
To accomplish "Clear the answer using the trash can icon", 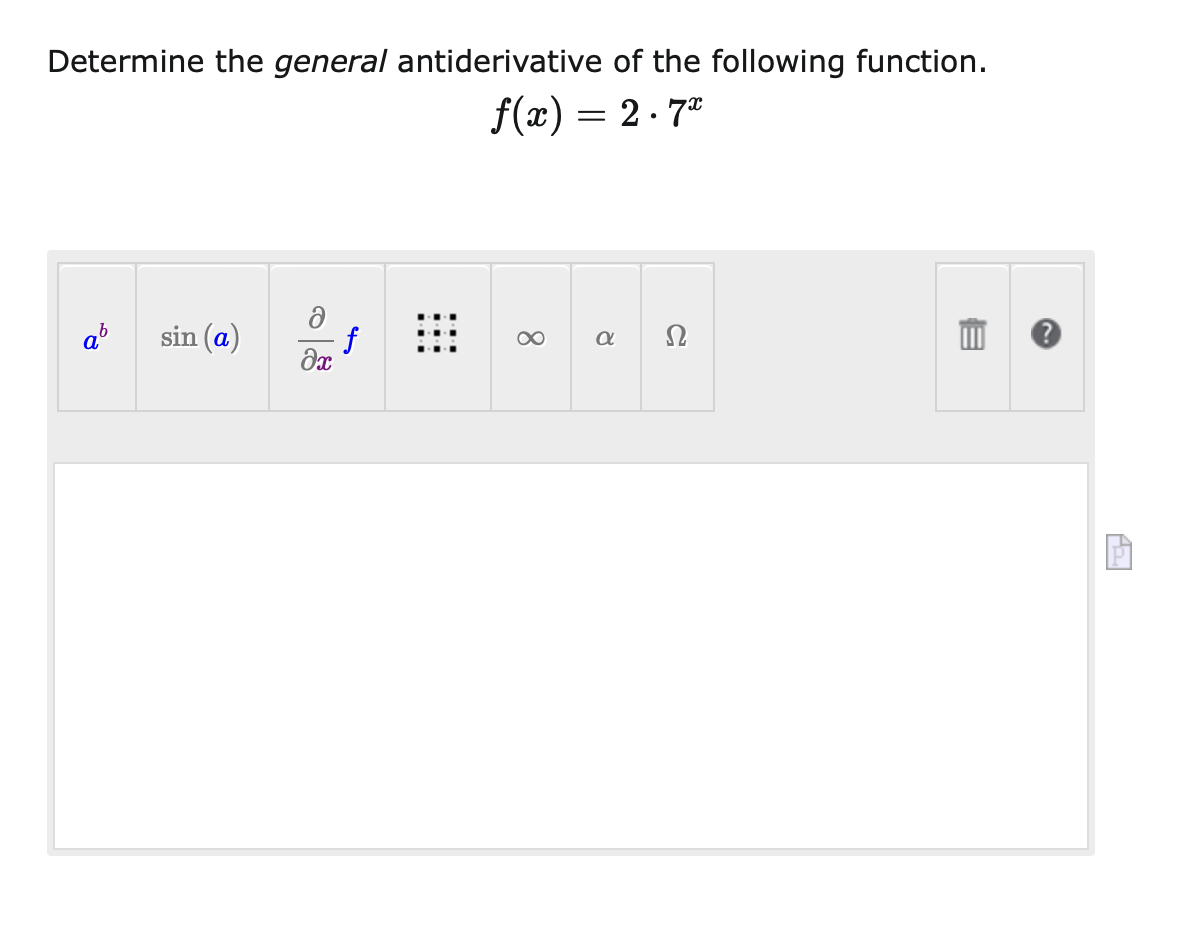I will 971,337.
